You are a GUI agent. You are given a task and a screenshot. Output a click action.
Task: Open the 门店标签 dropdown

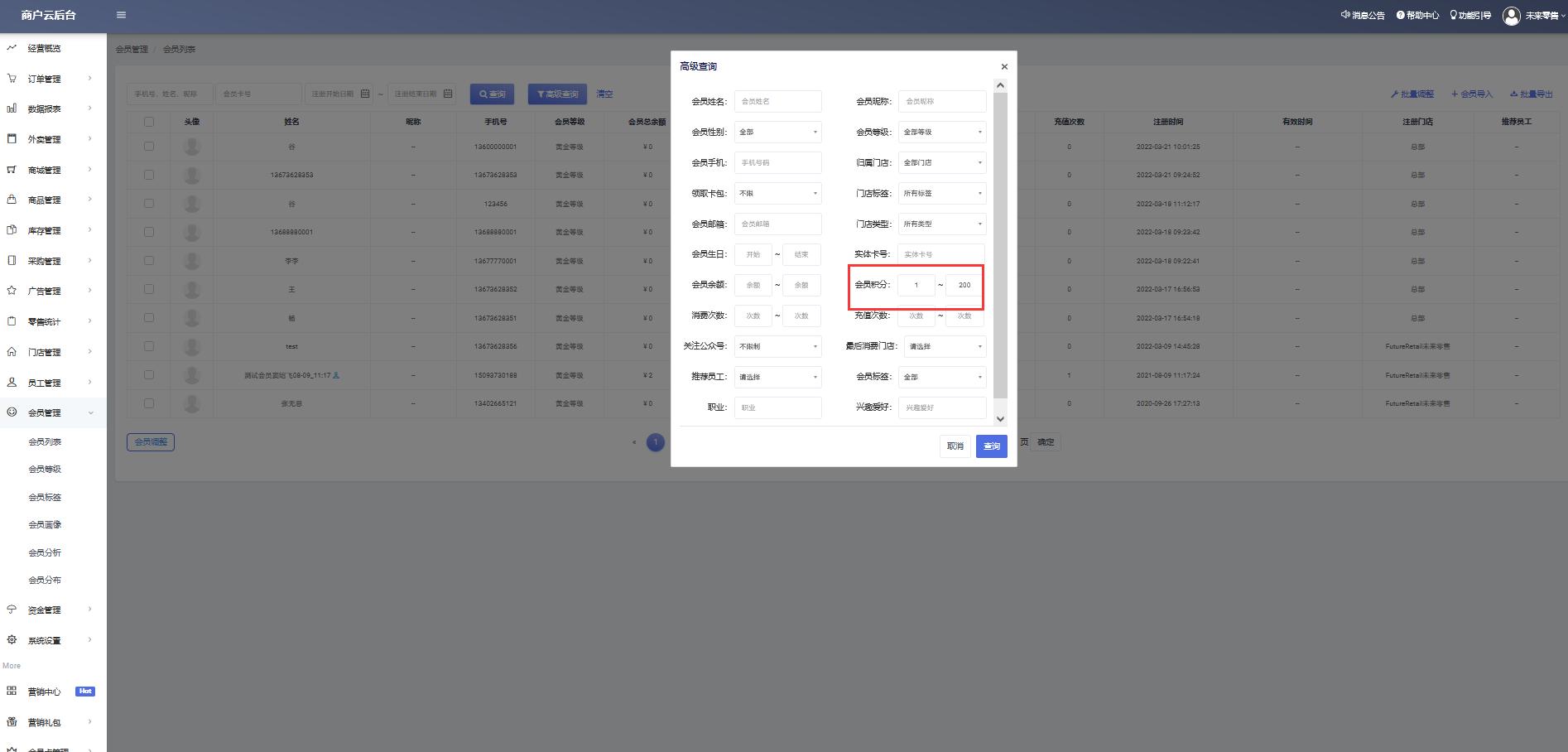[x=942, y=193]
